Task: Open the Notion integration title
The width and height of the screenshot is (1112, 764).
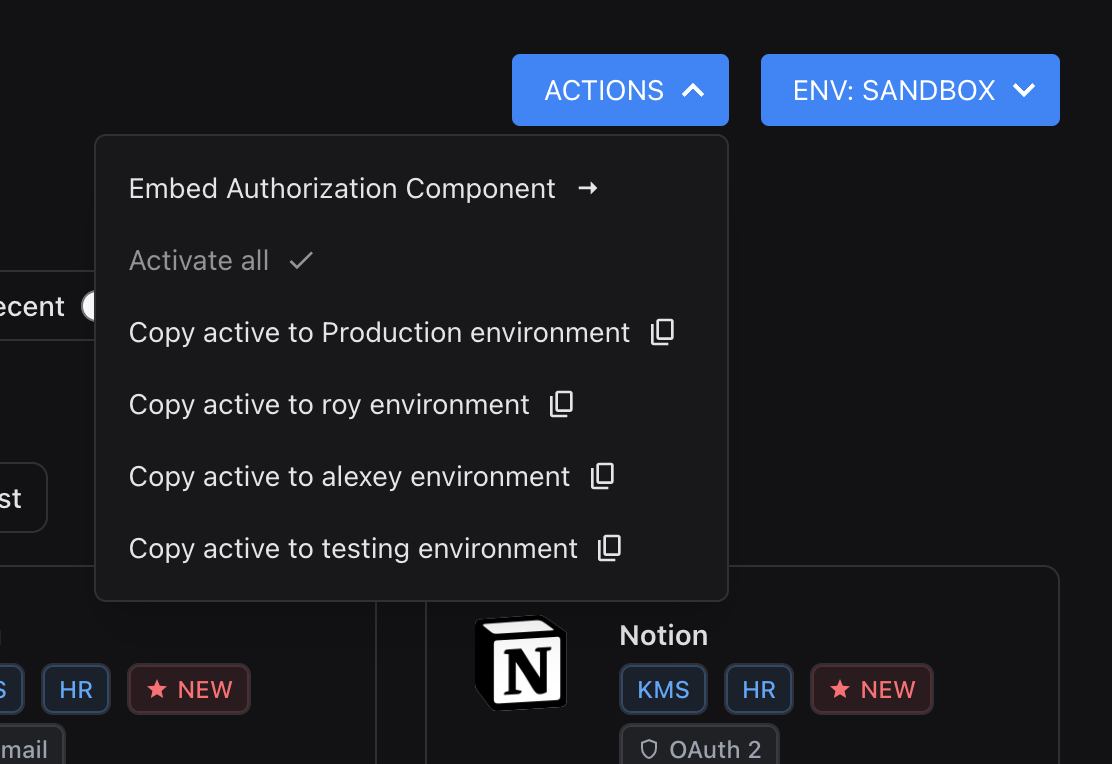Action: click(x=664, y=635)
